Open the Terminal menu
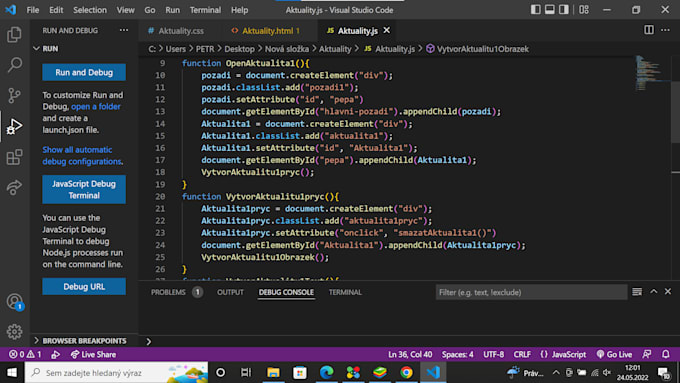The image size is (680, 383). click(x=205, y=10)
